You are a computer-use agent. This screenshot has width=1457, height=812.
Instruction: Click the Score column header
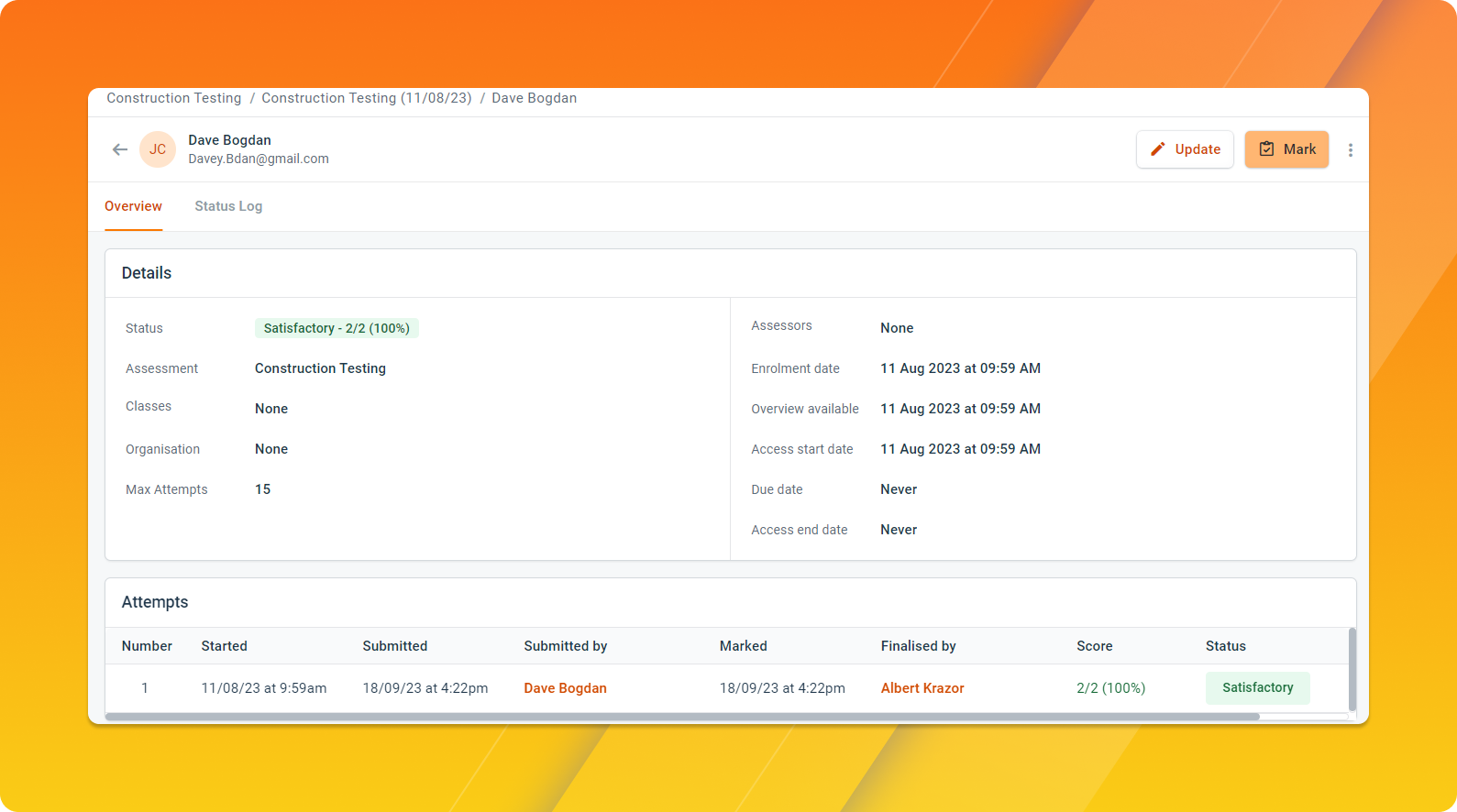(x=1095, y=646)
